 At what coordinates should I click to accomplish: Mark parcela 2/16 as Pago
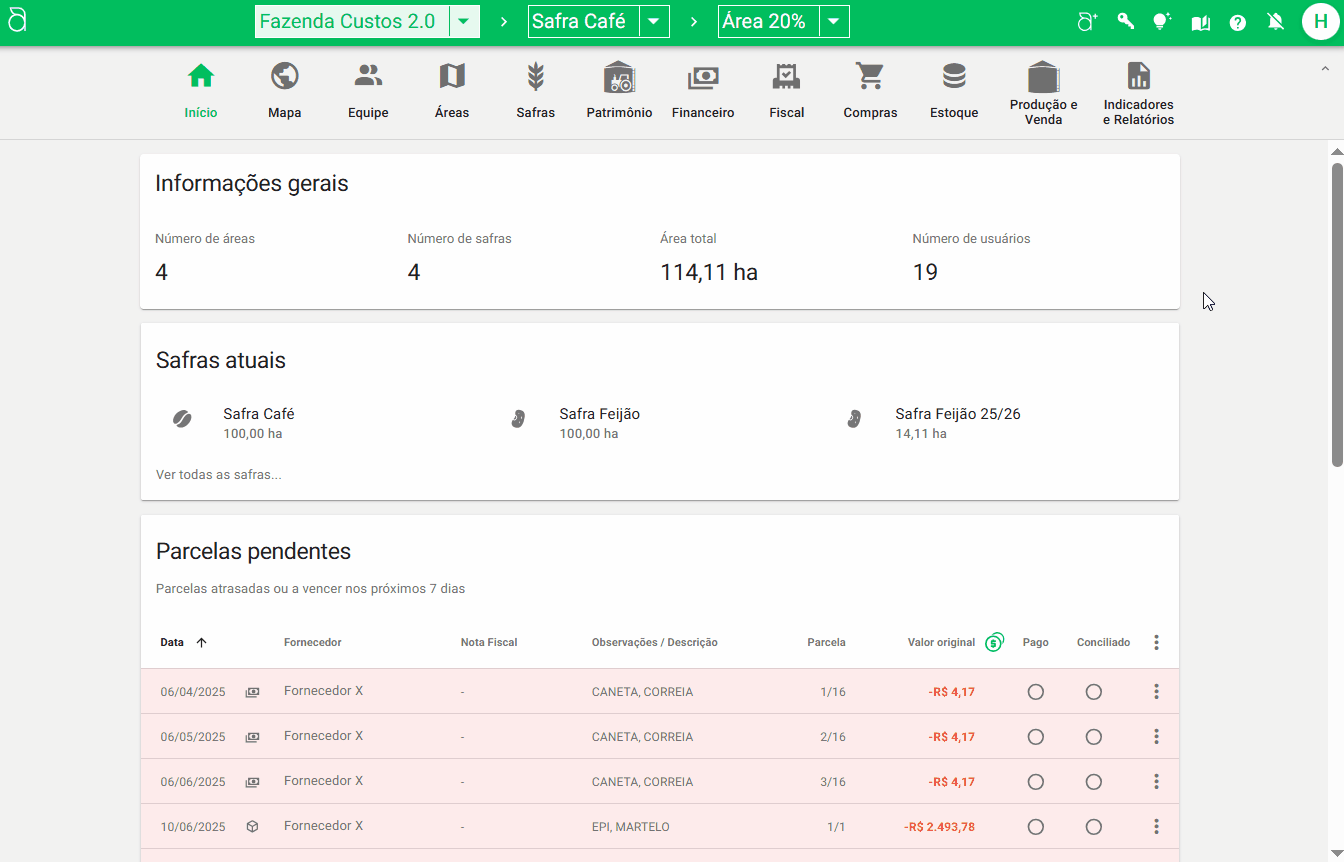pyautogui.click(x=1035, y=737)
